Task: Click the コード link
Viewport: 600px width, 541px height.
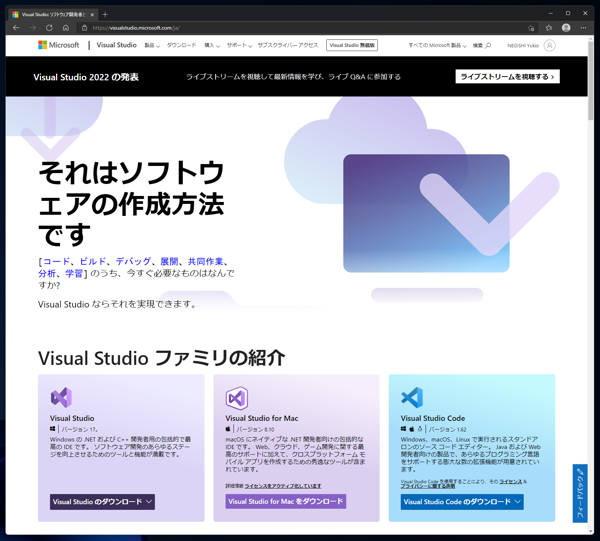Action: pyautogui.click(x=57, y=261)
